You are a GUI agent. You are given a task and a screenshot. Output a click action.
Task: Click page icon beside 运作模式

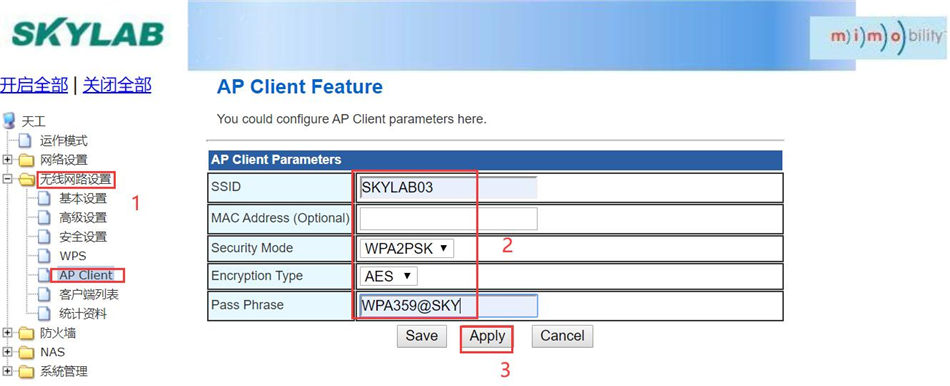(24, 141)
